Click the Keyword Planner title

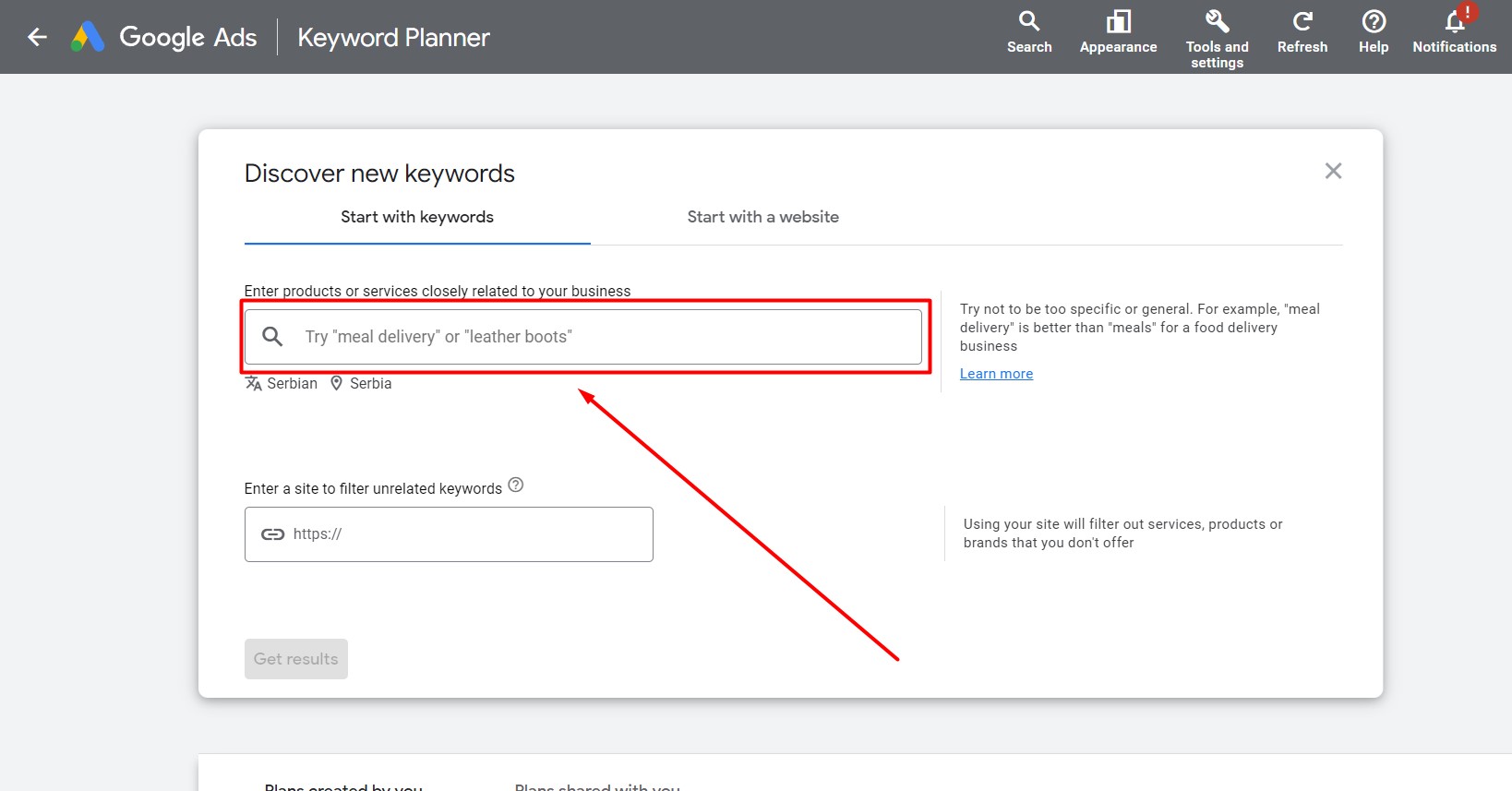(394, 38)
